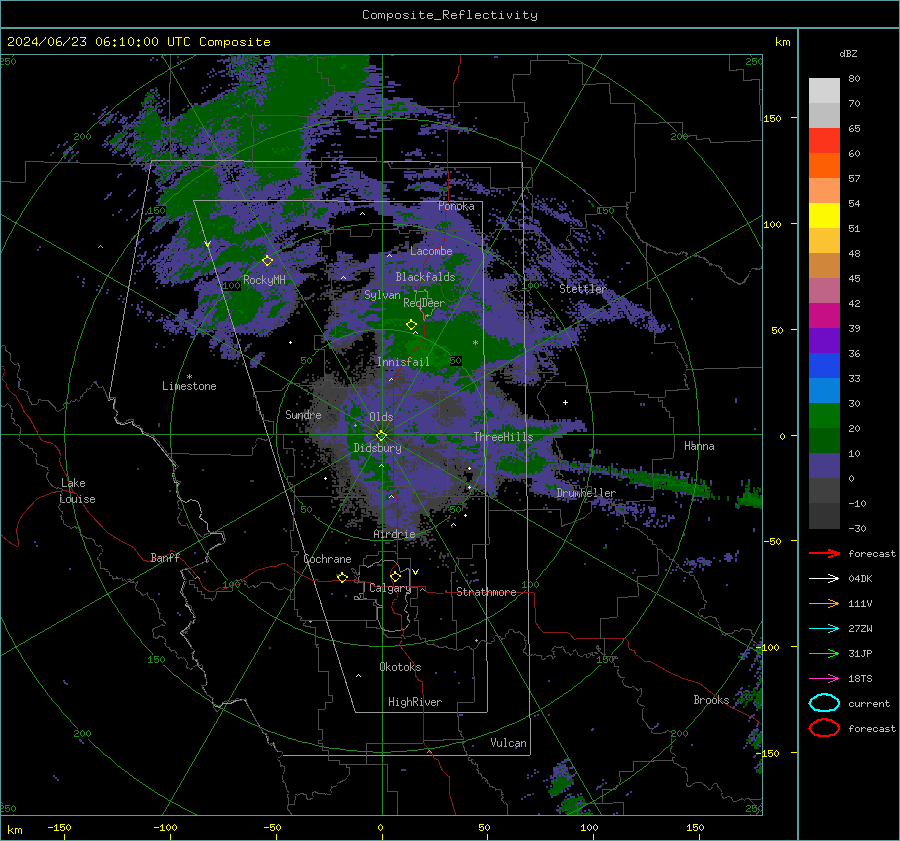
Task: Select the yellow diamond marker above RockyMH
Action: point(267,261)
